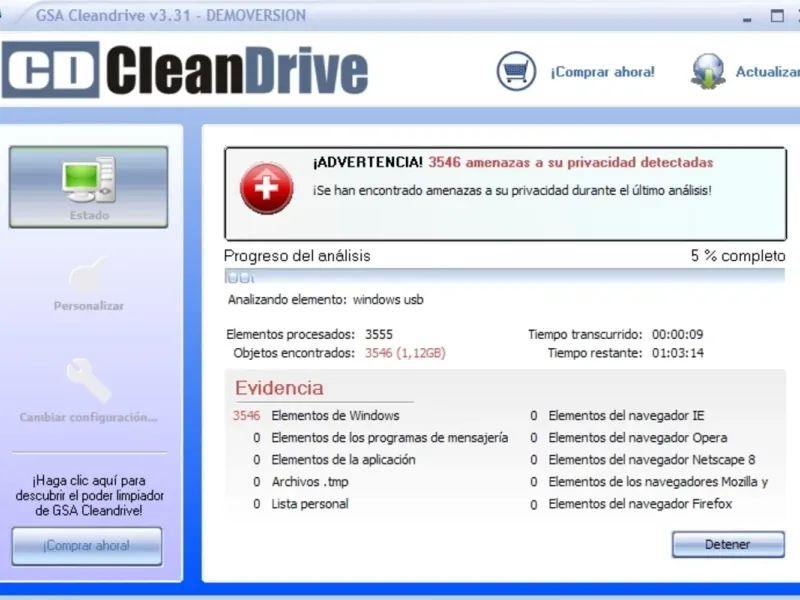This screenshot has width=800, height=600.
Task: Click the CleanDrive logo
Action: pyautogui.click(x=185, y=70)
